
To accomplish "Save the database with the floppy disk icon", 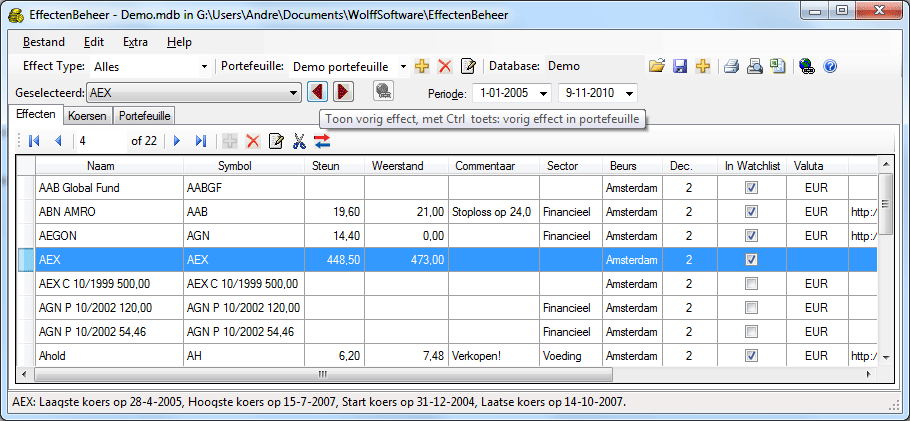I will [680, 66].
